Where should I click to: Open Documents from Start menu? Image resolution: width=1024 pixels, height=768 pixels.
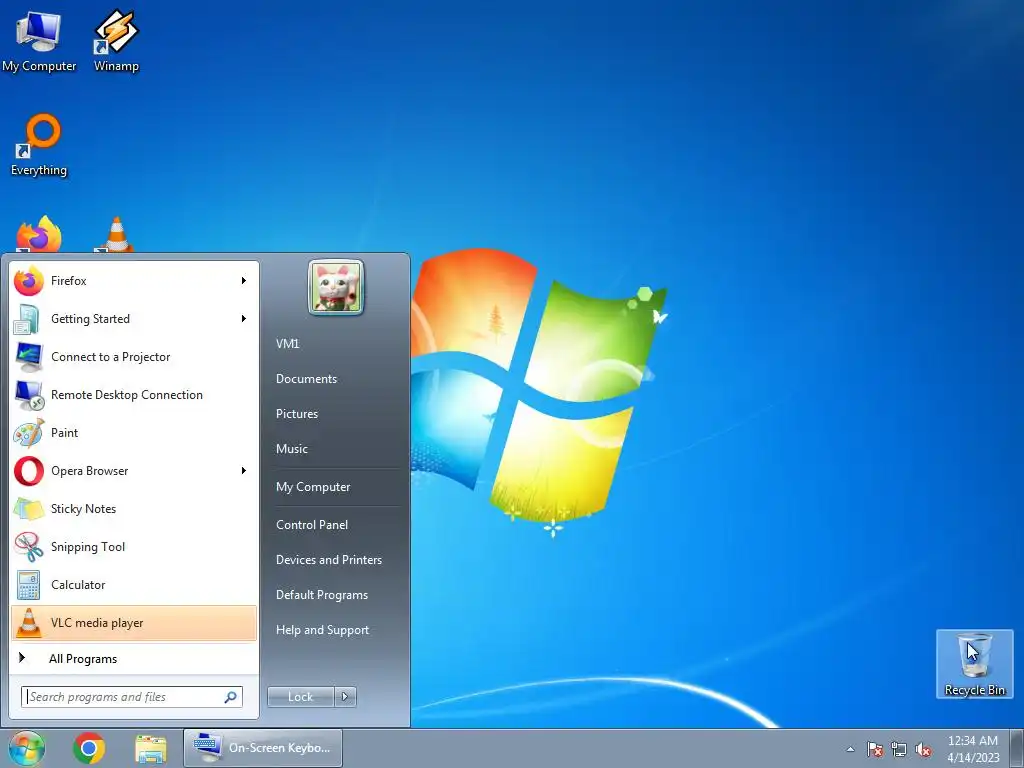coord(306,379)
